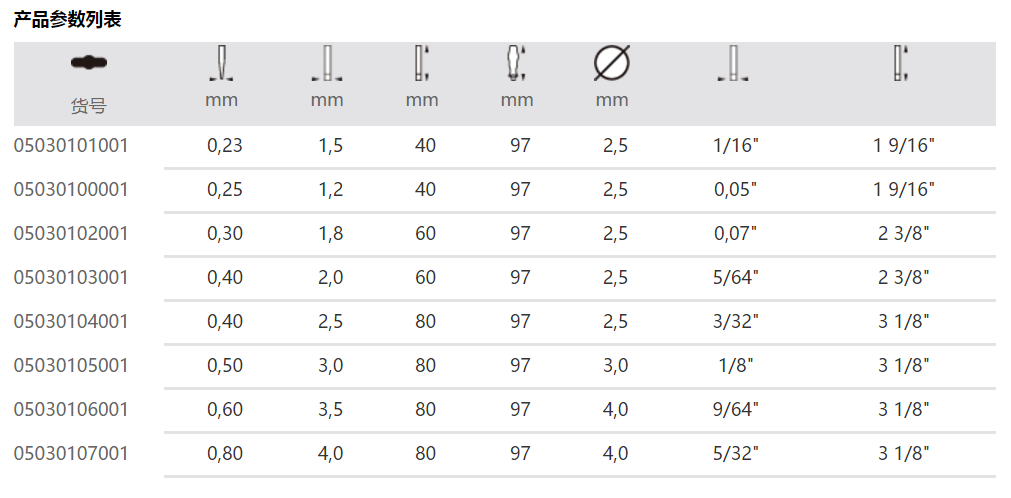The image size is (1011, 498).
Task: Select item number 05030107001
Action: (71, 454)
